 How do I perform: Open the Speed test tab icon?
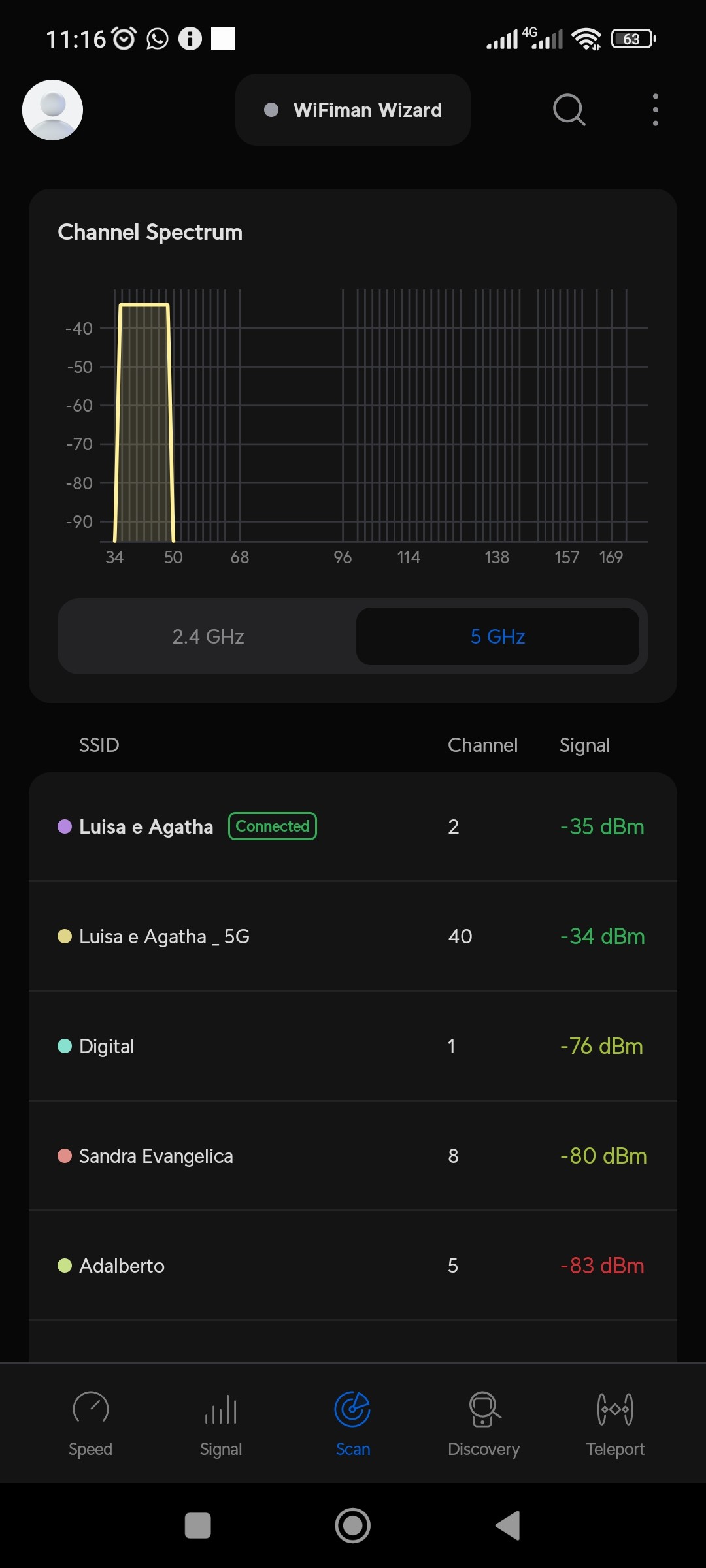(90, 1409)
